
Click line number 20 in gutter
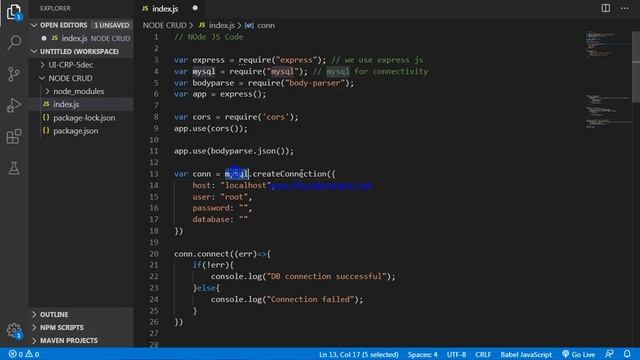154,254
